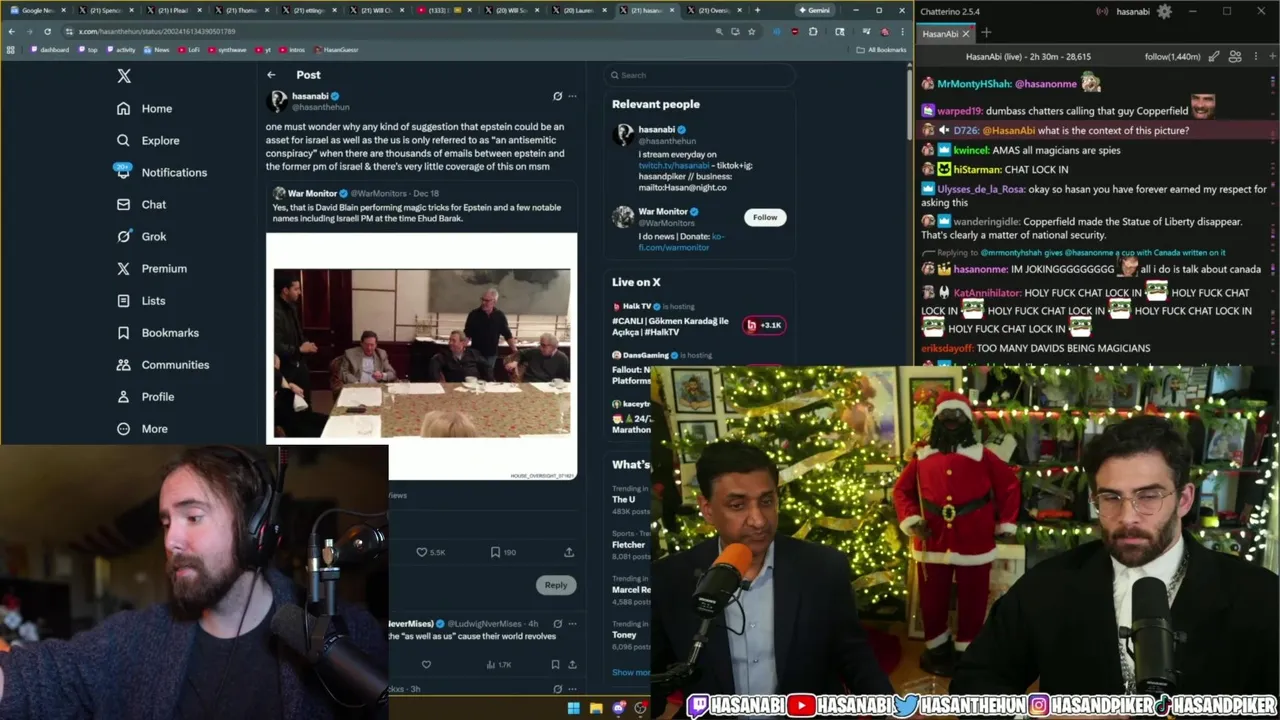The width and height of the screenshot is (1280, 720).
Task: Open three-dot menu on hasanabi's post
Action: [572, 96]
